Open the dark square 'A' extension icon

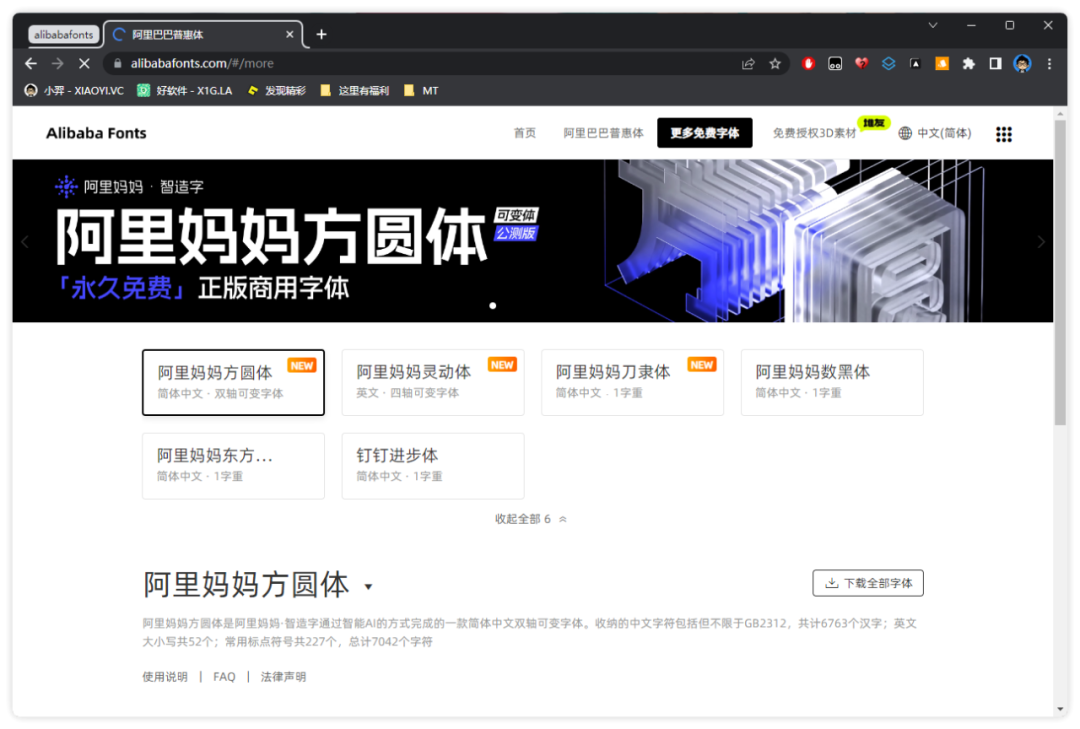point(915,63)
